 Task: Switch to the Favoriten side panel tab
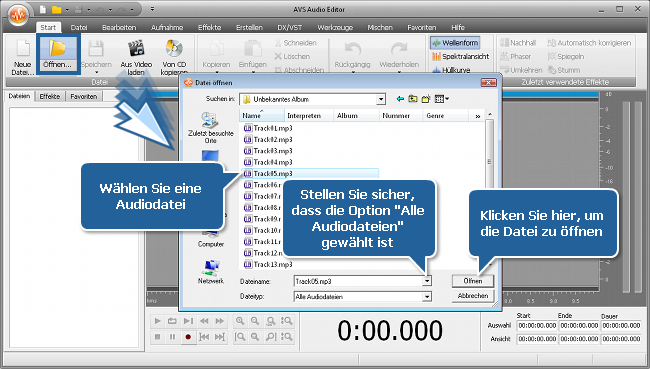83,97
